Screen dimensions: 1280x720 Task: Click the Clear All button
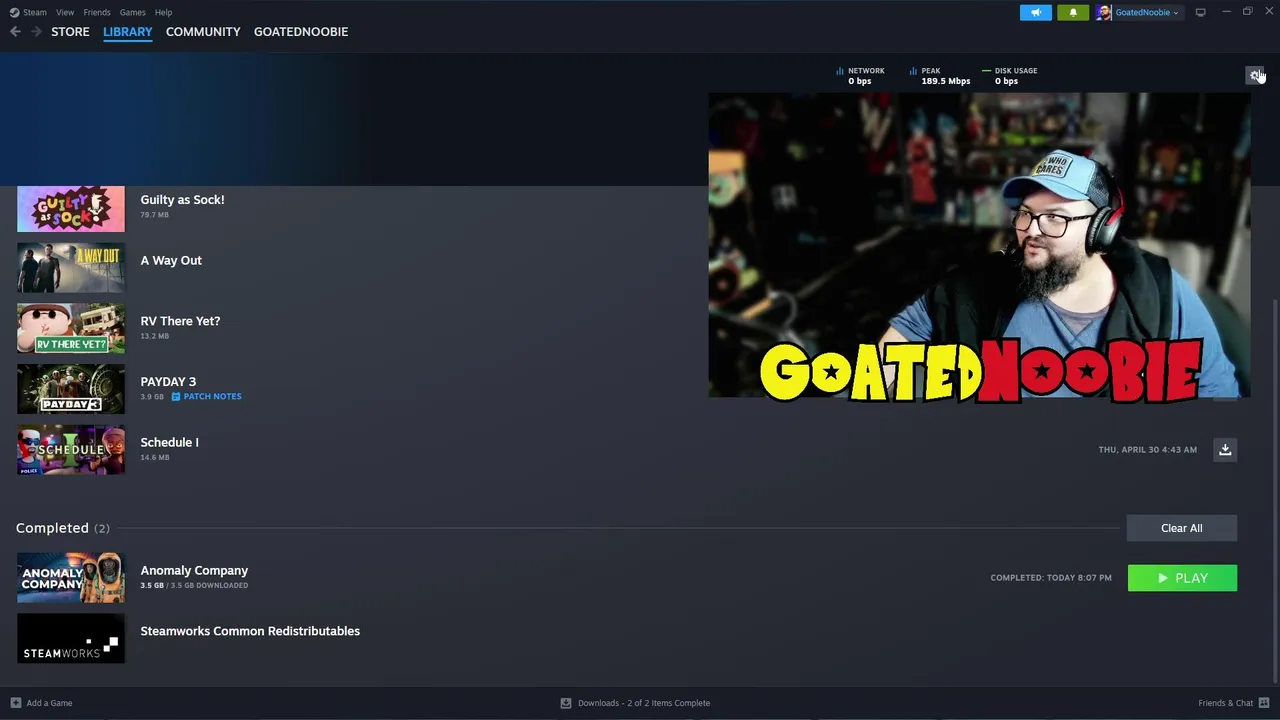(1182, 528)
